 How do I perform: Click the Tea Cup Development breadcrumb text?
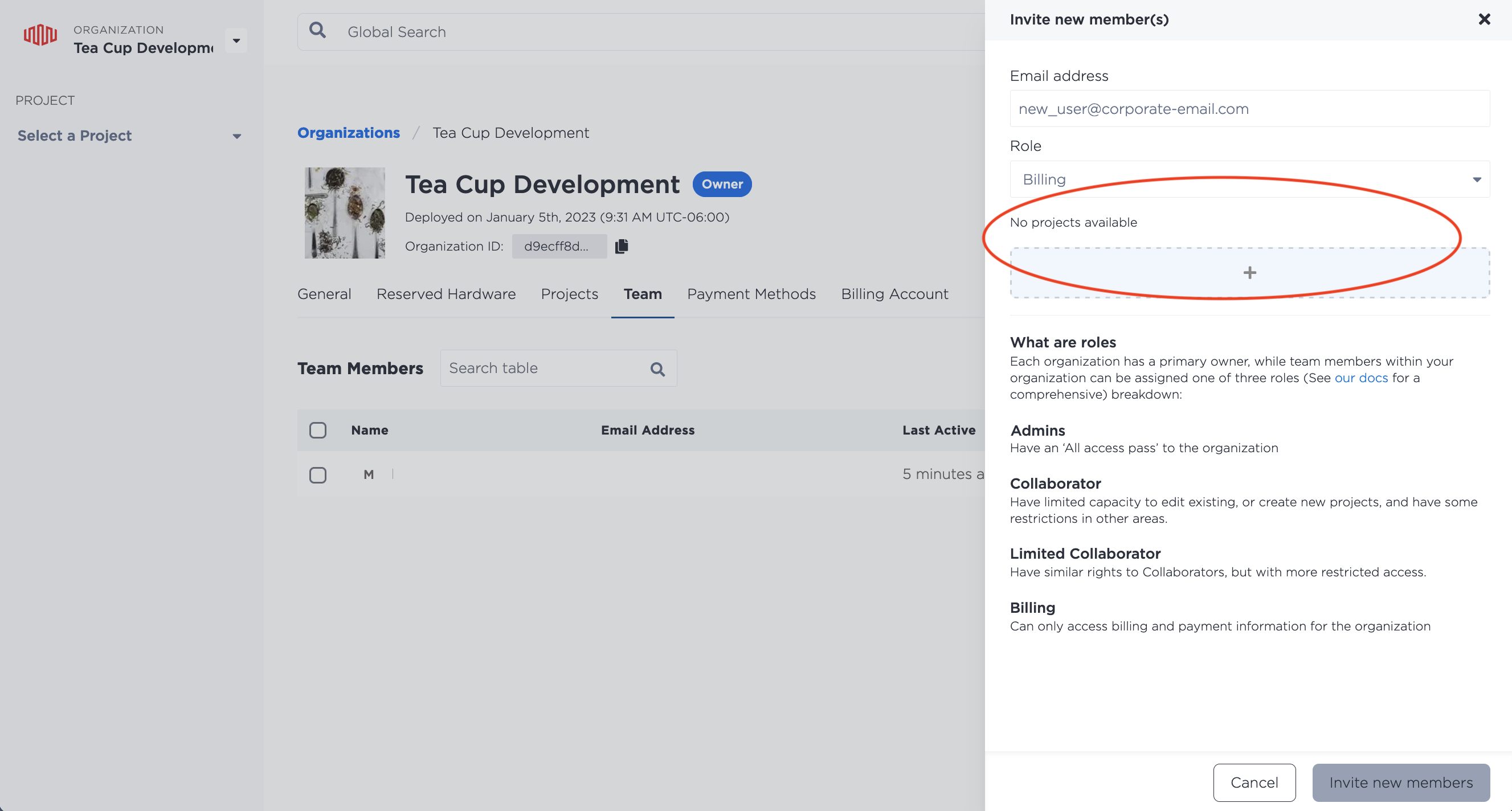[510, 133]
